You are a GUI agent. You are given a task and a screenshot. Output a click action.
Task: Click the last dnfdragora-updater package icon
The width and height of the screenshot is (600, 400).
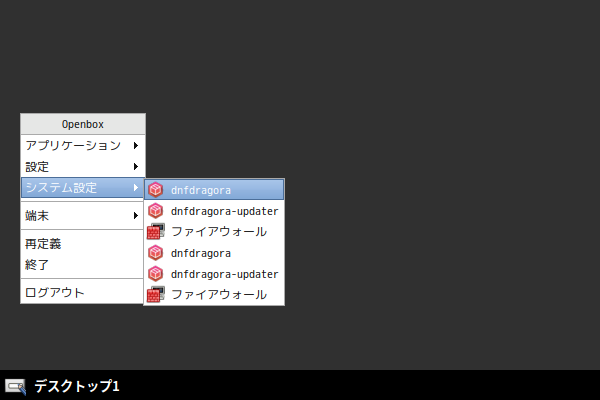[x=155, y=274]
